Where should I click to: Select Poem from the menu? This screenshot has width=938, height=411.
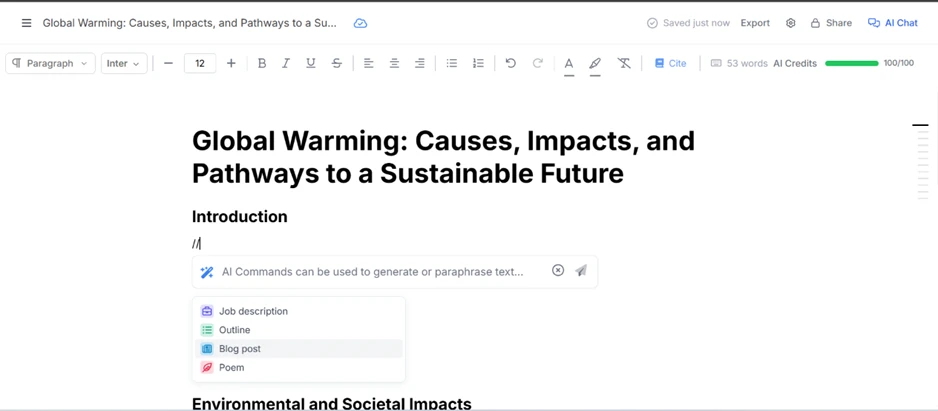[299, 367]
